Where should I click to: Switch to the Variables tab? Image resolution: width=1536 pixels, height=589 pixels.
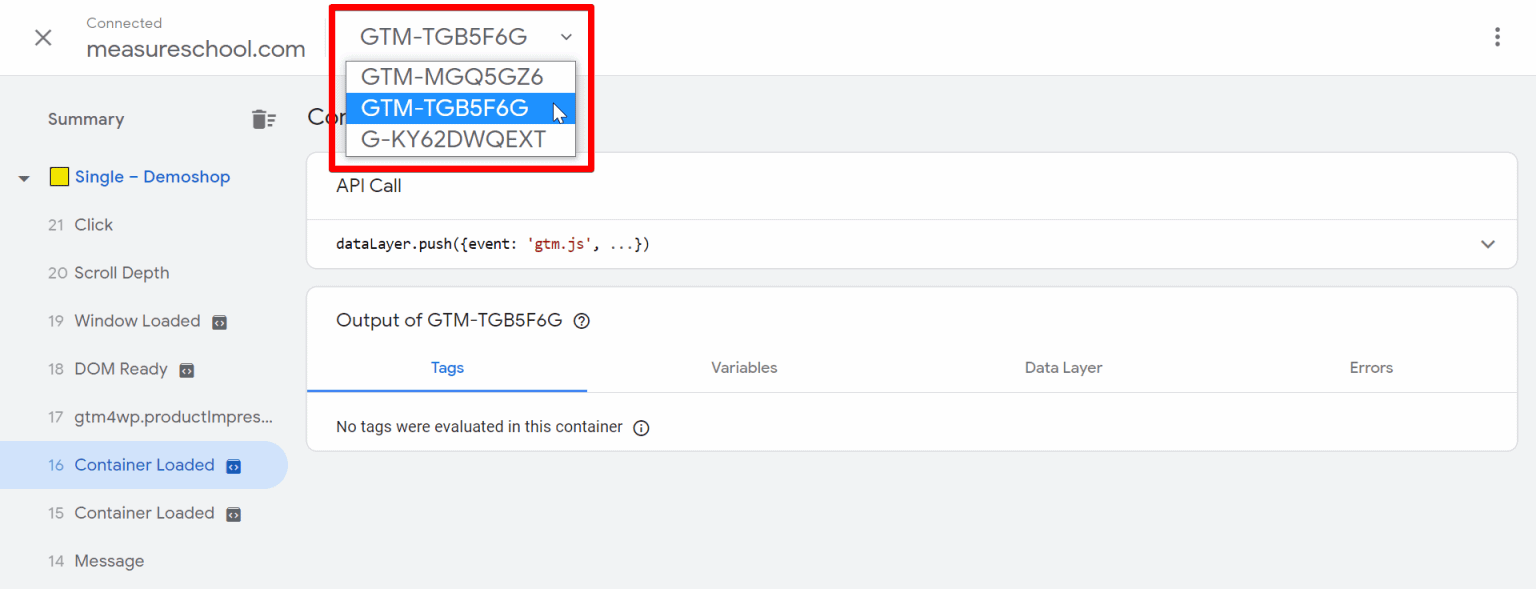744,368
